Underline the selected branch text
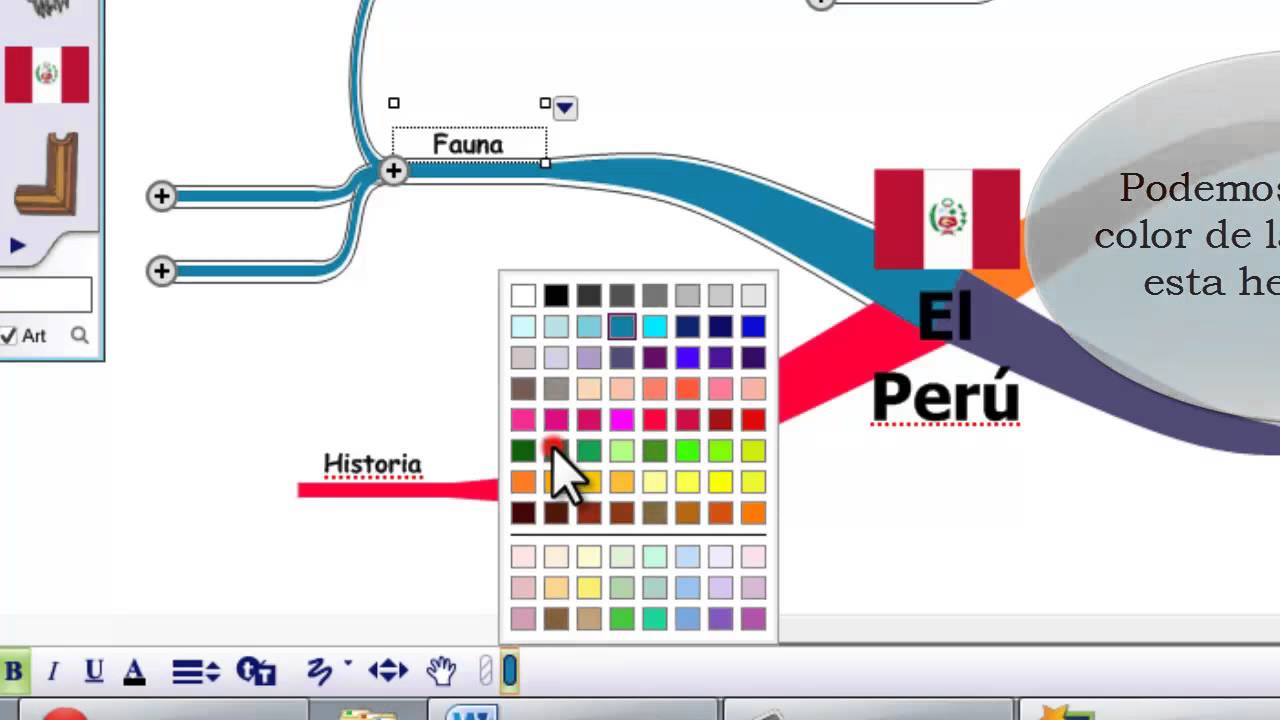The width and height of the screenshot is (1280, 720). [94, 671]
